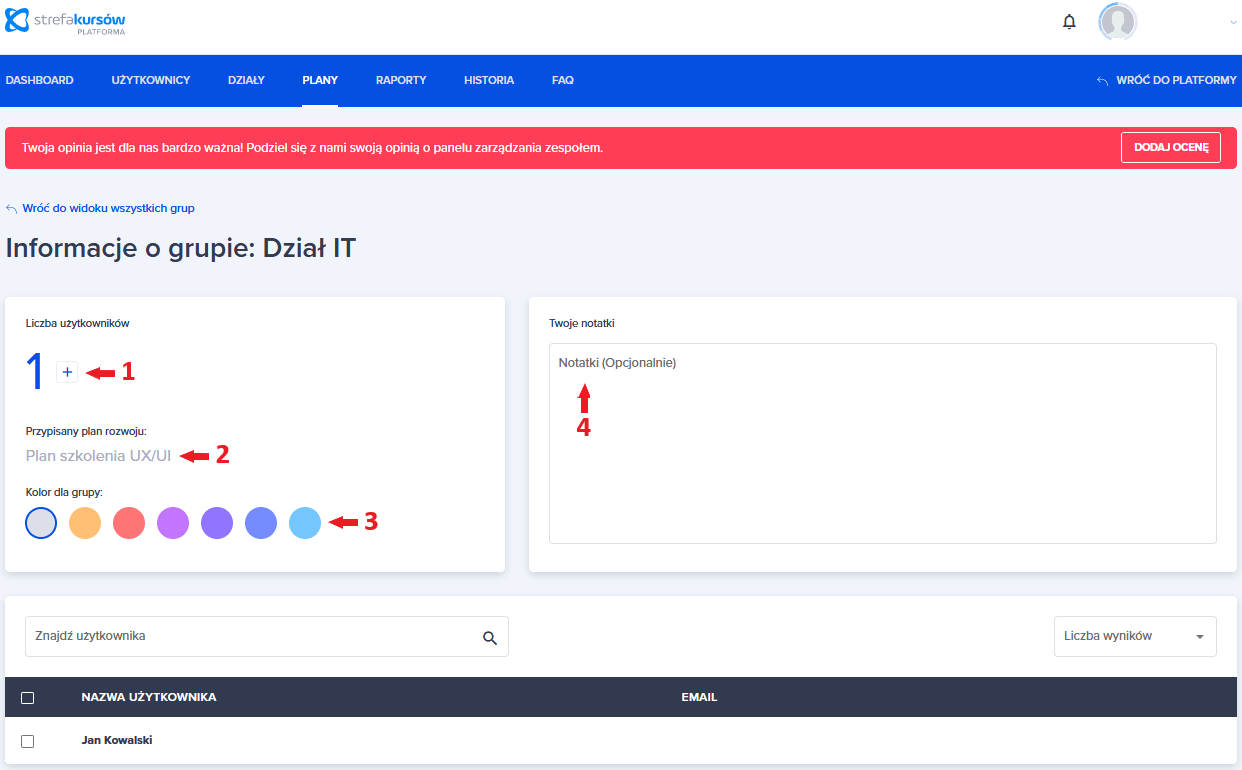Click the back arrow beside 'Wróć do platformy'
The height and width of the screenshot is (770, 1242).
[1102, 81]
